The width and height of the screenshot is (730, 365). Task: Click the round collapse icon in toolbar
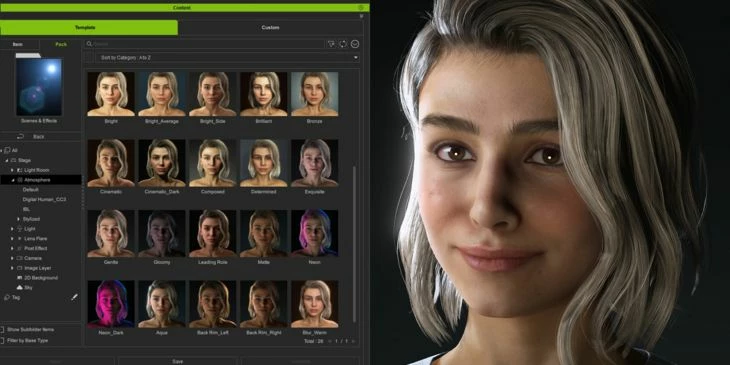[x=355, y=44]
